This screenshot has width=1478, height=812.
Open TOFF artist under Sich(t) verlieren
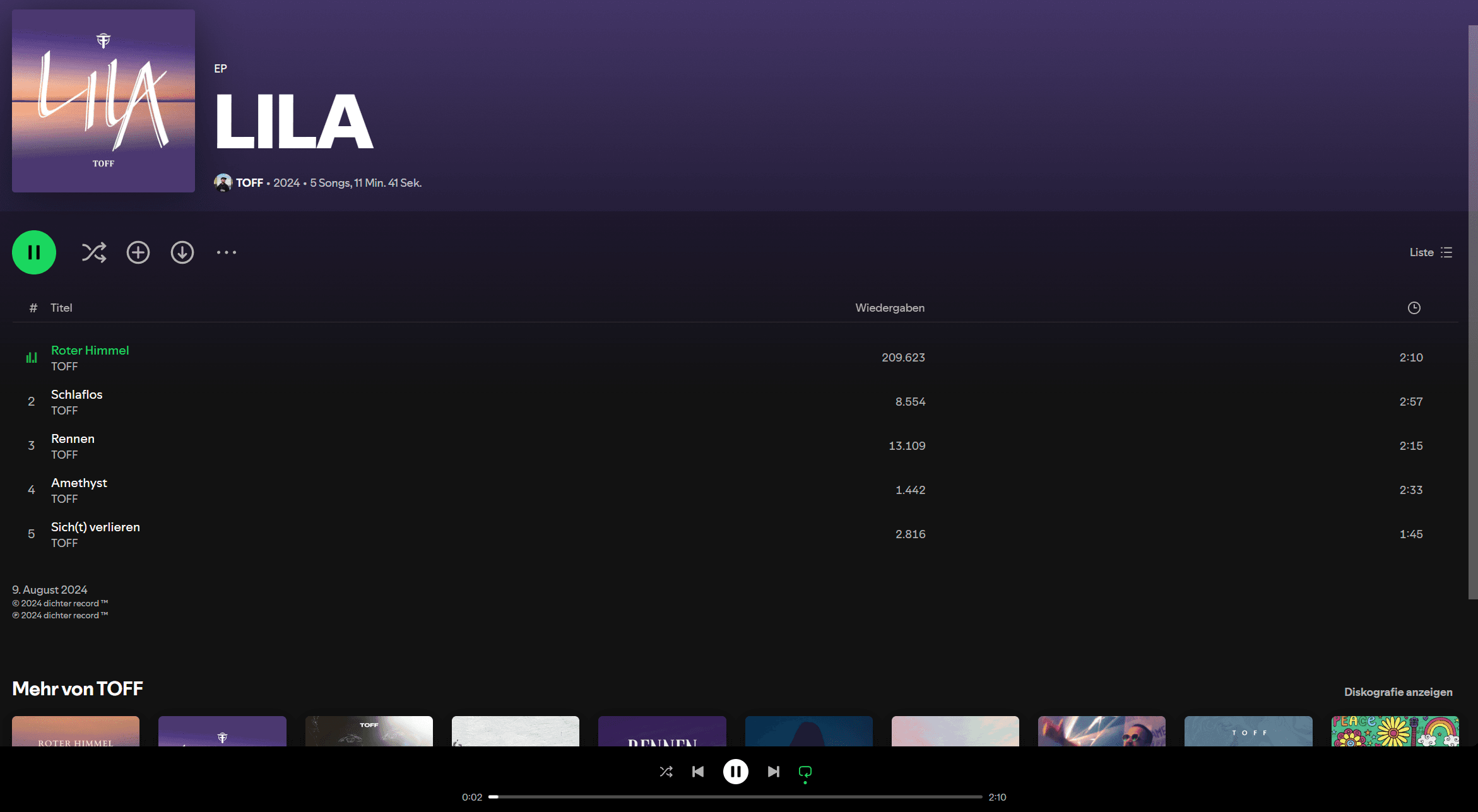(64, 543)
